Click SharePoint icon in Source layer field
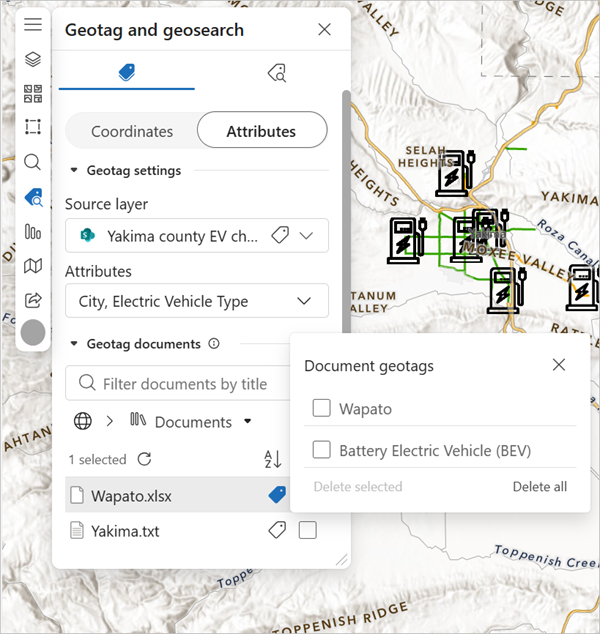600x634 pixels. (x=87, y=235)
